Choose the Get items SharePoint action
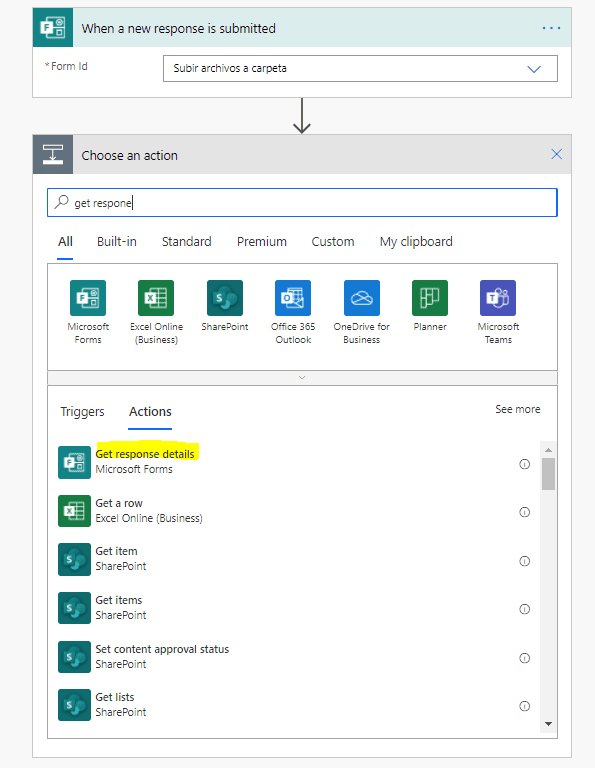The width and height of the screenshot is (595, 768). (294, 608)
